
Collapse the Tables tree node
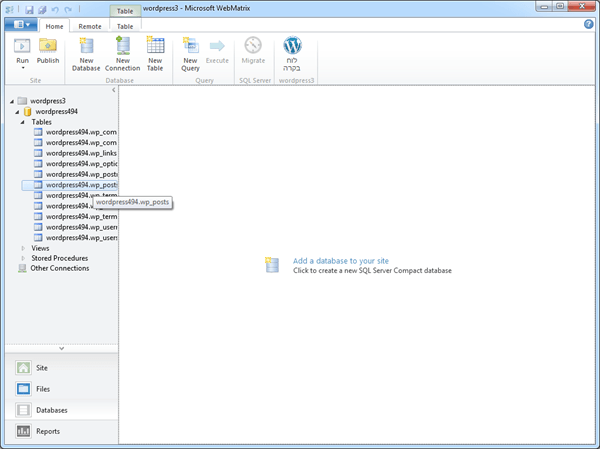[23, 122]
